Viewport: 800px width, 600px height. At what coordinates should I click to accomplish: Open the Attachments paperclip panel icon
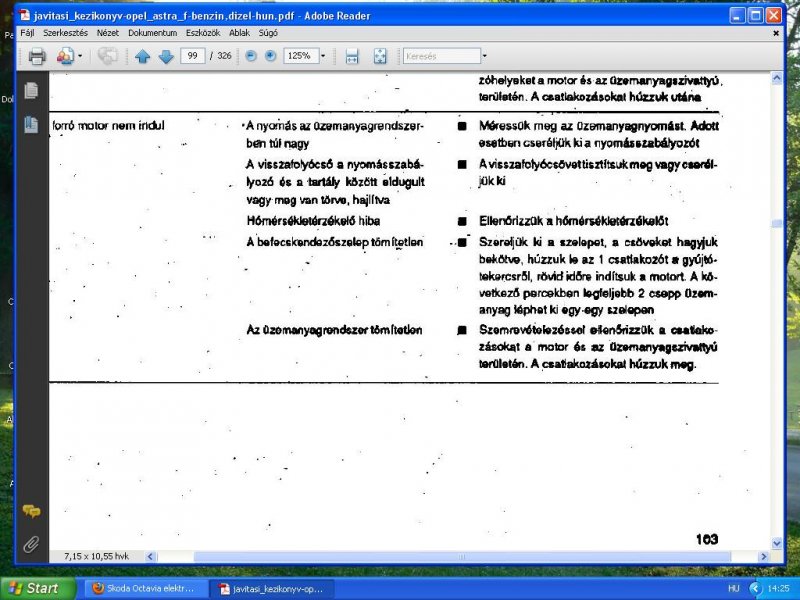[31, 544]
